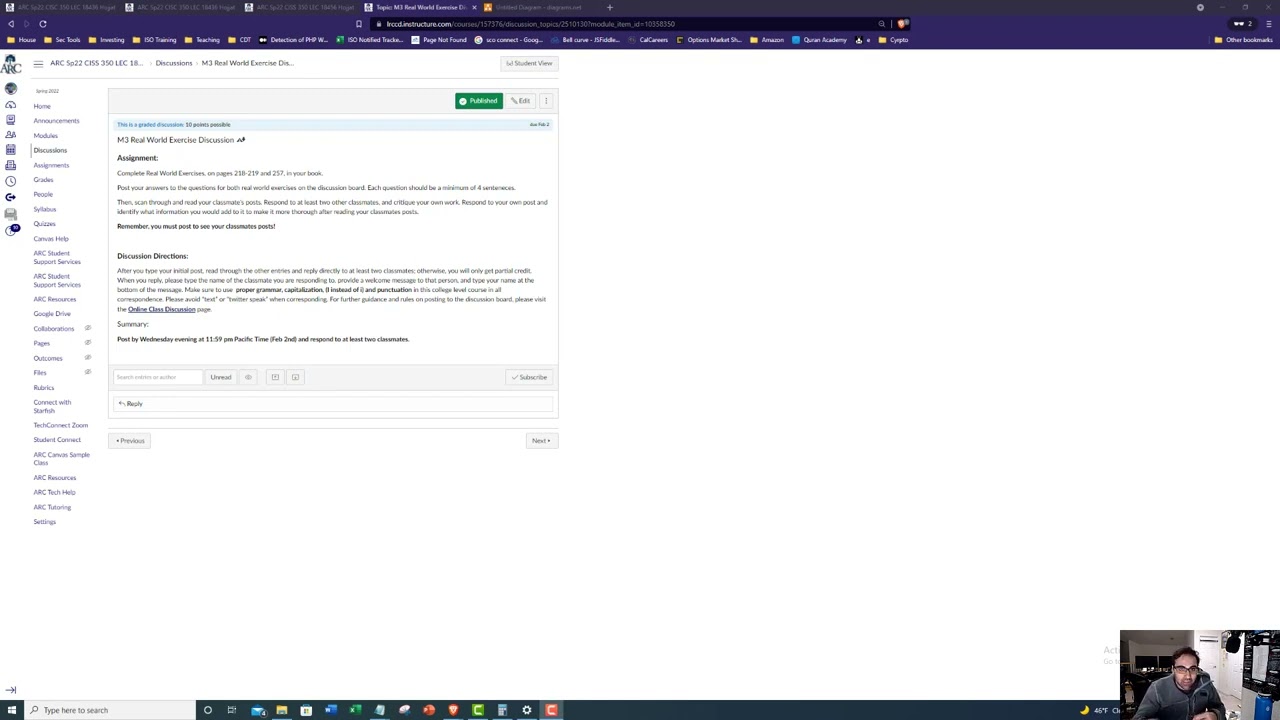This screenshot has width=1280, height=720.
Task: Open the Canvas global navigation hamburger menu
Action: [x=38, y=63]
